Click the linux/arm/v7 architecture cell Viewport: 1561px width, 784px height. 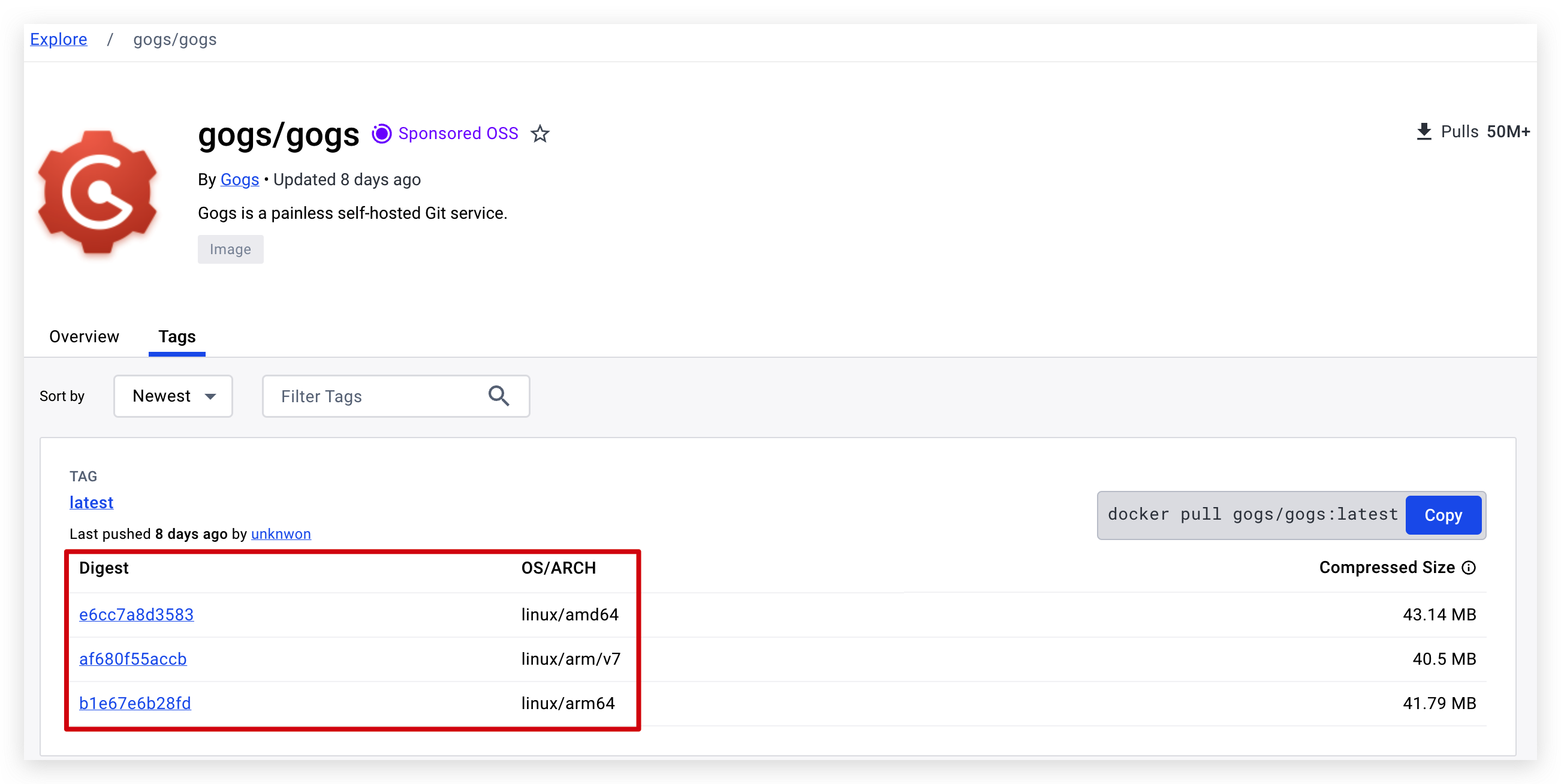tap(571, 659)
